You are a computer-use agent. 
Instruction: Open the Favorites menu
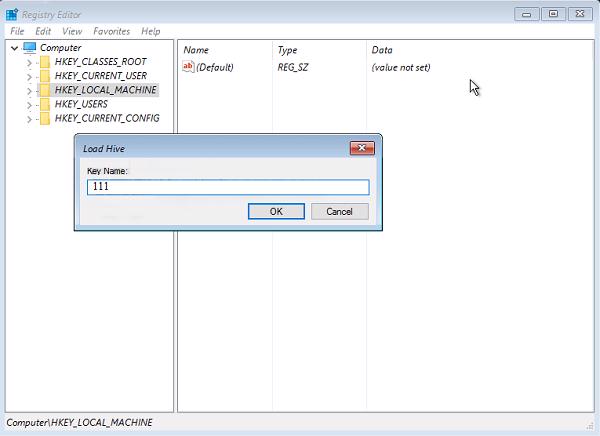coord(111,32)
